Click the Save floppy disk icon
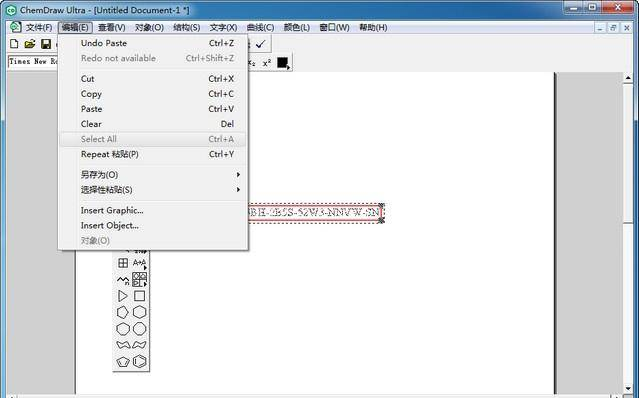639x398 pixels. pyautogui.click(x=46, y=44)
